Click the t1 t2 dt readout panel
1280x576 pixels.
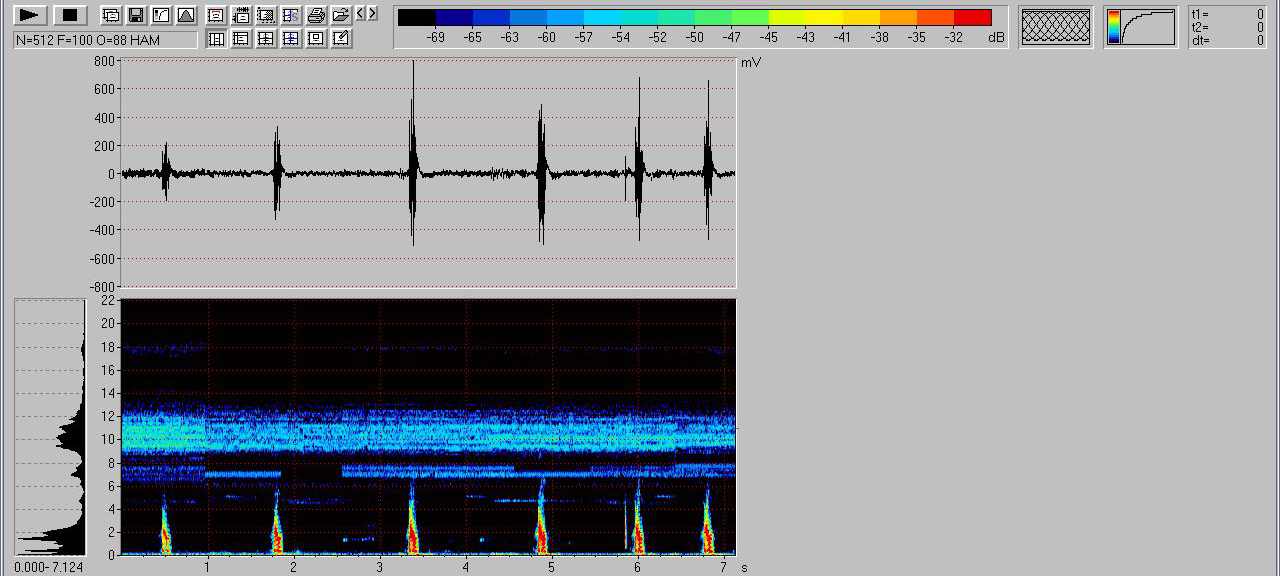[1228, 27]
